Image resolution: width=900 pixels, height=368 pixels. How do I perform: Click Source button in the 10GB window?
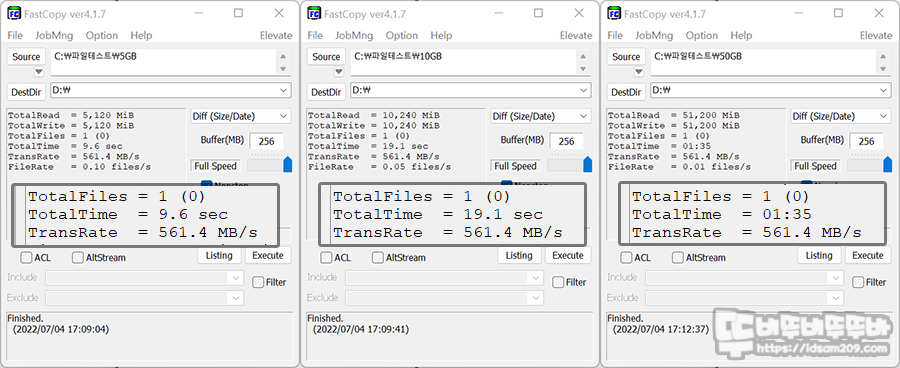326,57
